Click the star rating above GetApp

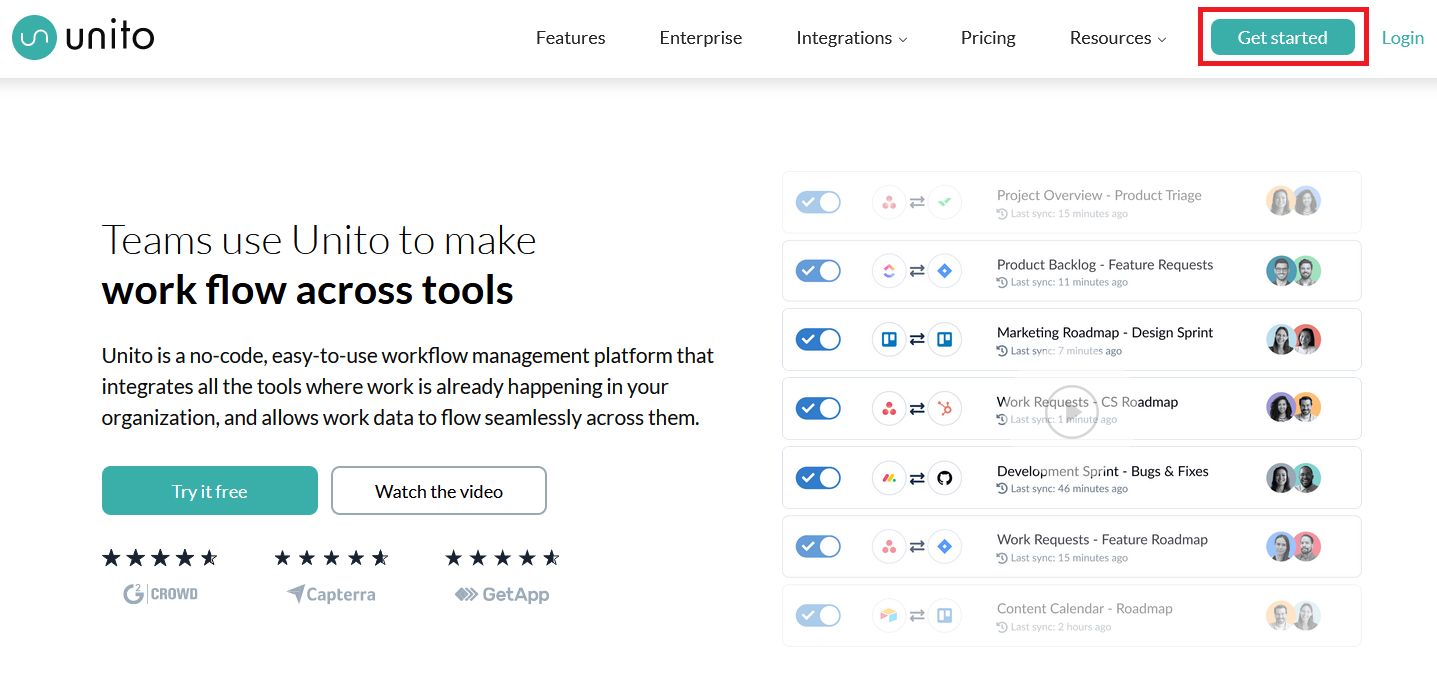502,557
